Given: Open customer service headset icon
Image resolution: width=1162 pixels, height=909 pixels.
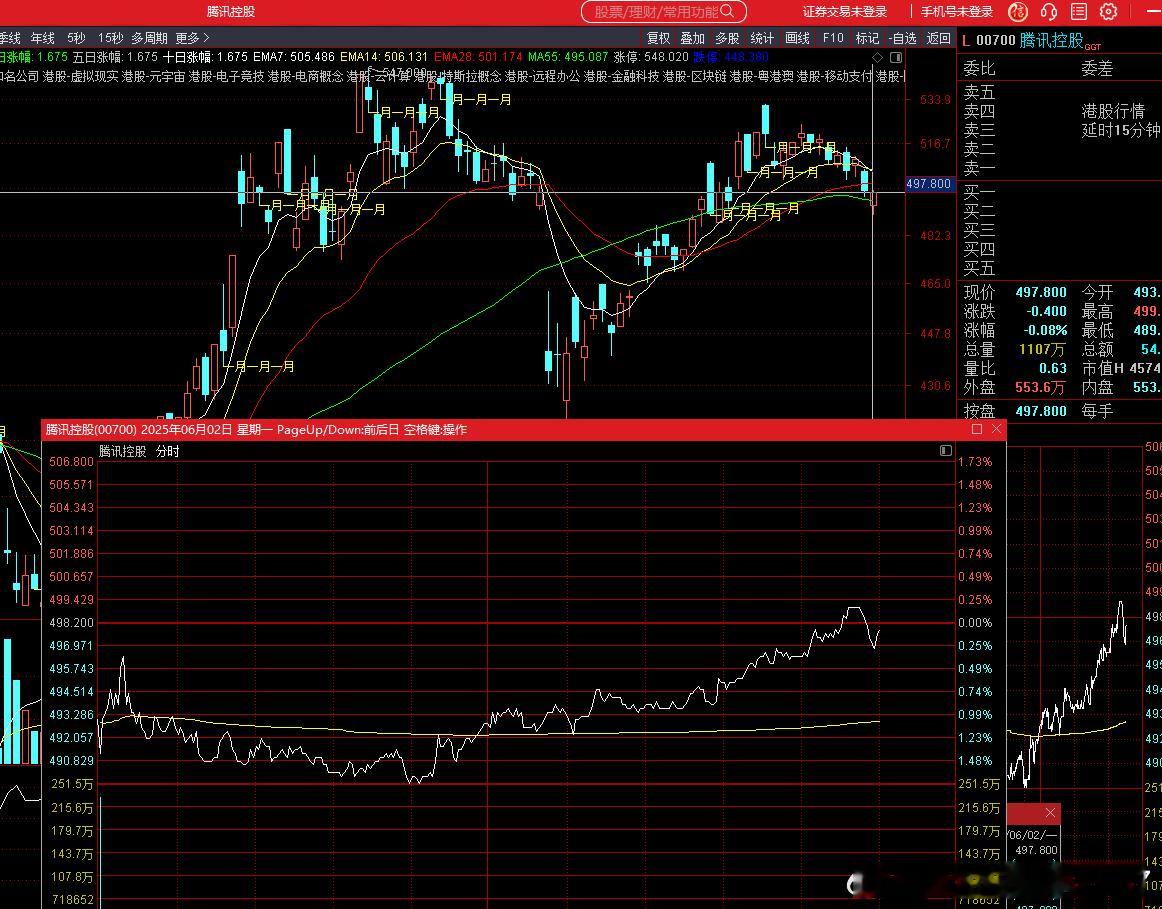Looking at the screenshot, I should (x=1049, y=11).
